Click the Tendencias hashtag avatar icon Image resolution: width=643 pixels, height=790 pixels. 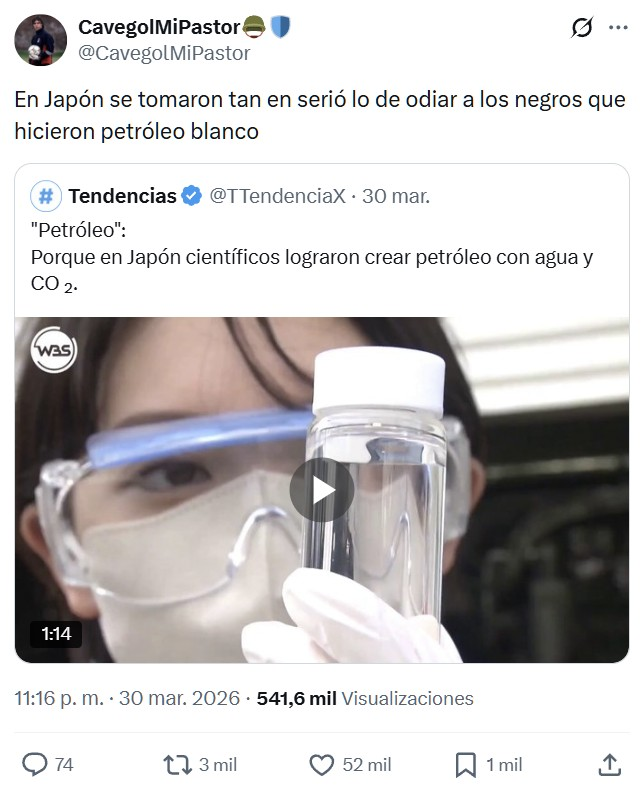point(46,196)
